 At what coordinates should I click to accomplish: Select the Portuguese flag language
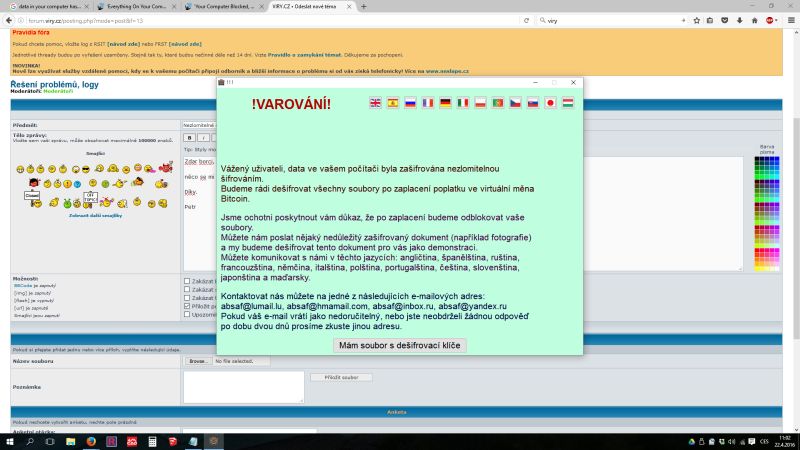pos(498,103)
